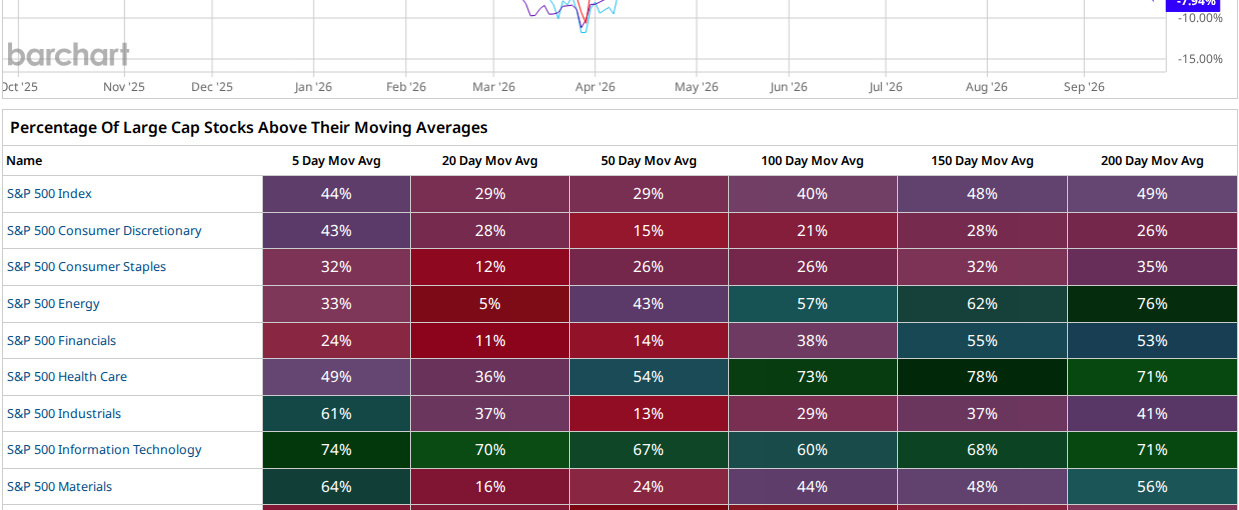Select Health Care 50-day cell 54%
1239x510 pixels.
click(648, 377)
